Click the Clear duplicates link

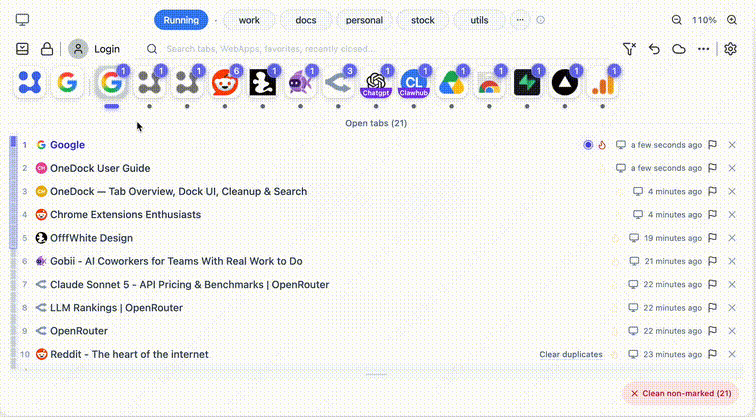571,354
